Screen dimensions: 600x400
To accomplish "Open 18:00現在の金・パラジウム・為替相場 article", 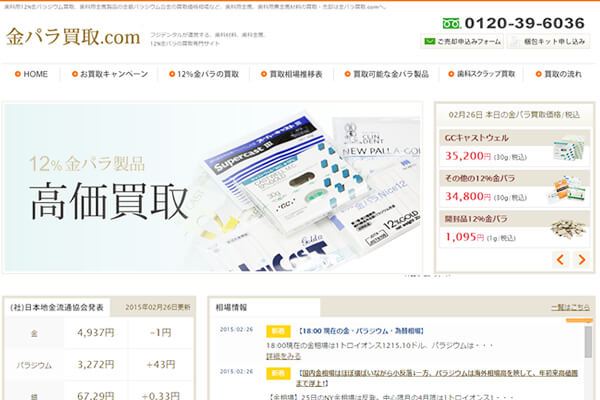I will pos(360,331).
